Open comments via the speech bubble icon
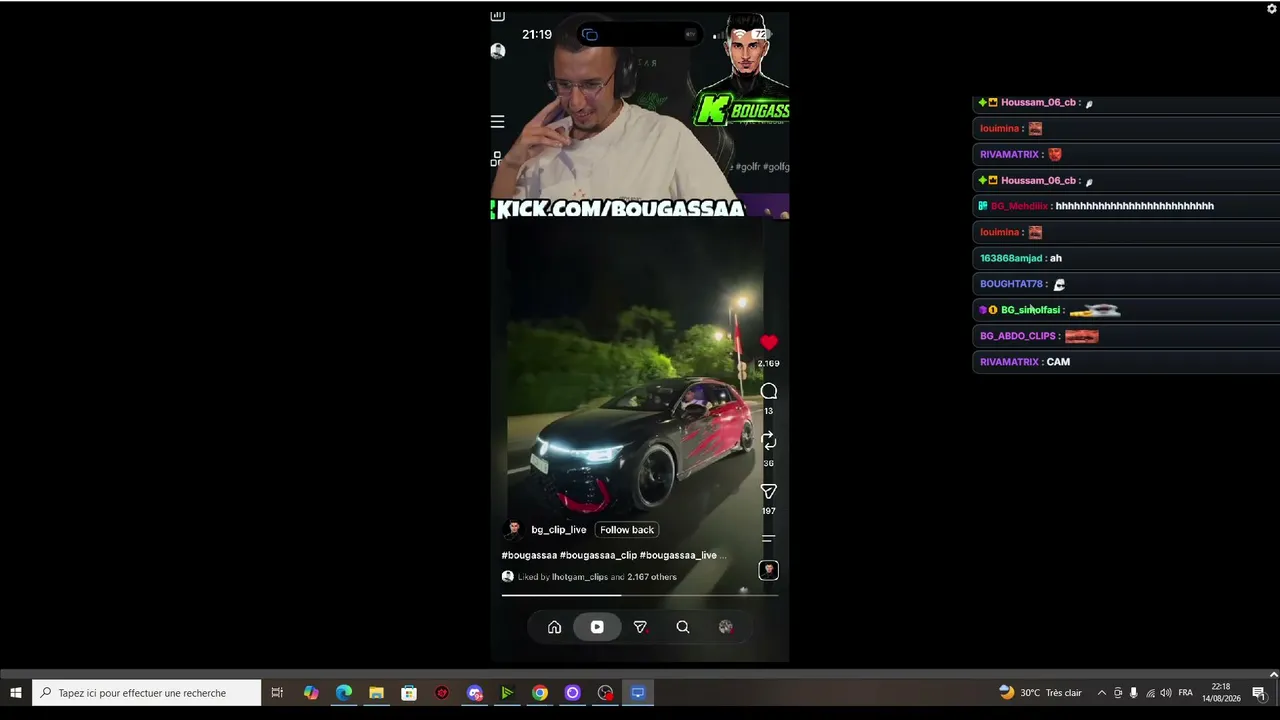The height and width of the screenshot is (720, 1280). tap(768, 391)
